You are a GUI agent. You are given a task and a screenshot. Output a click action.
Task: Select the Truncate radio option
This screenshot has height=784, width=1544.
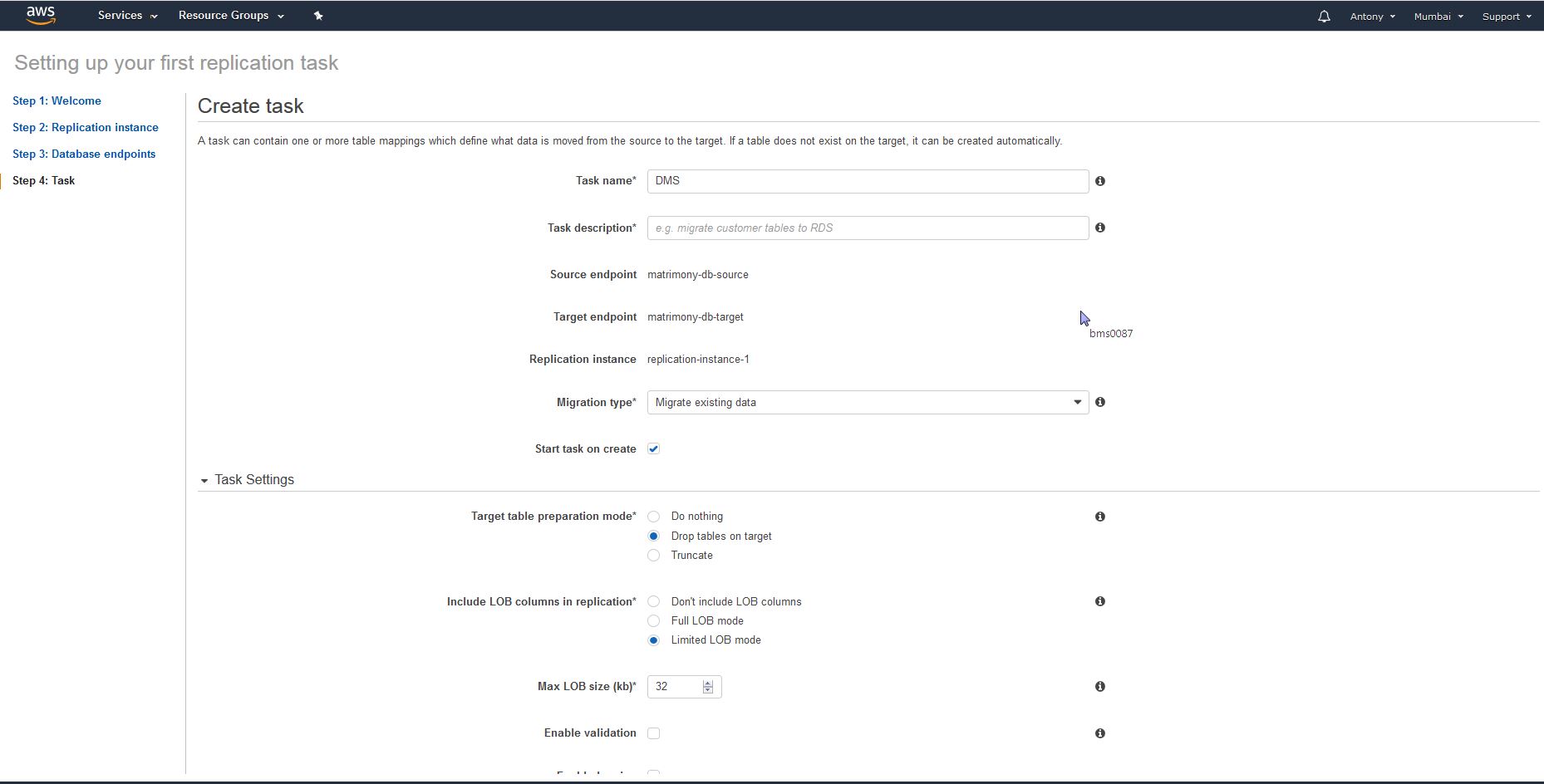point(654,556)
